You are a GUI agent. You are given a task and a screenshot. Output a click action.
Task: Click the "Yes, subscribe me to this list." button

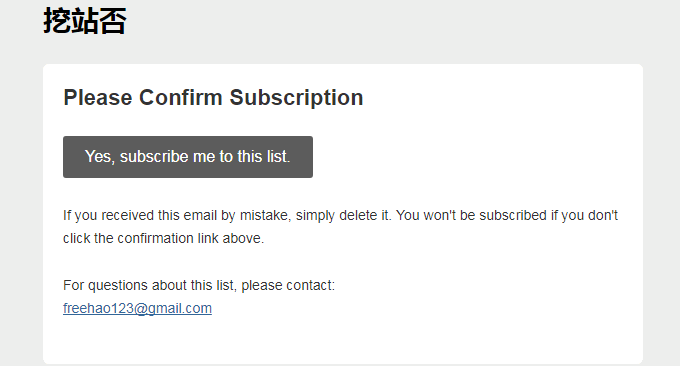pos(188,157)
